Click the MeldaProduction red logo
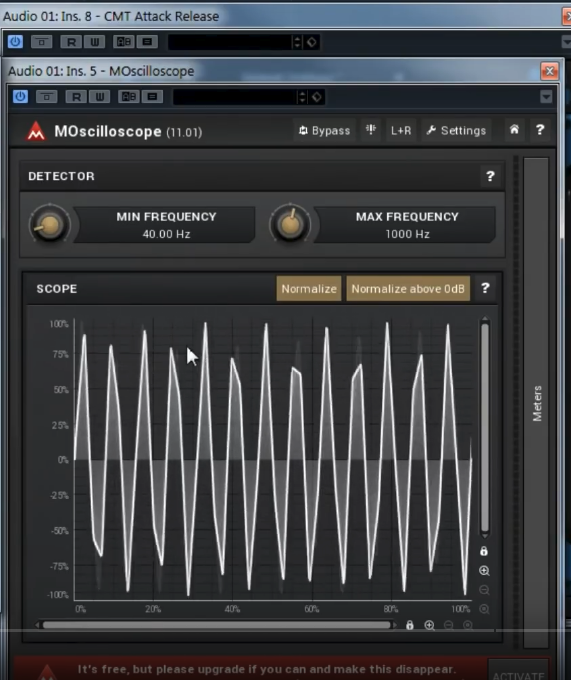 [36, 131]
